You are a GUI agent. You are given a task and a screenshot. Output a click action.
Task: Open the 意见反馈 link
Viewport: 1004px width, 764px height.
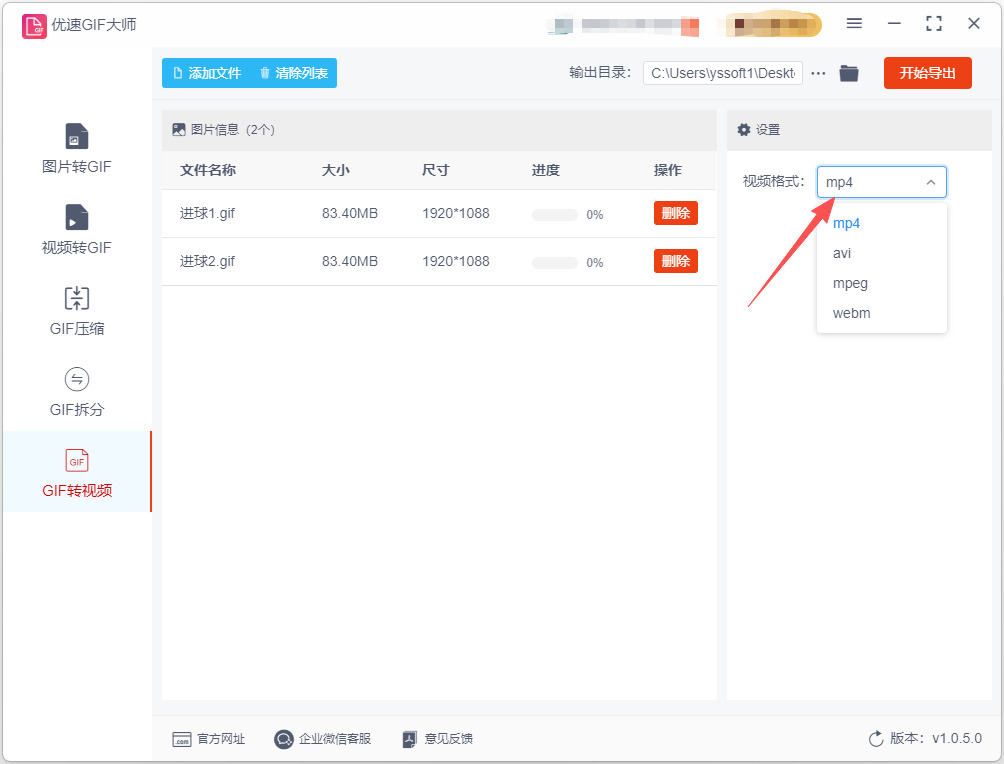(x=438, y=739)
